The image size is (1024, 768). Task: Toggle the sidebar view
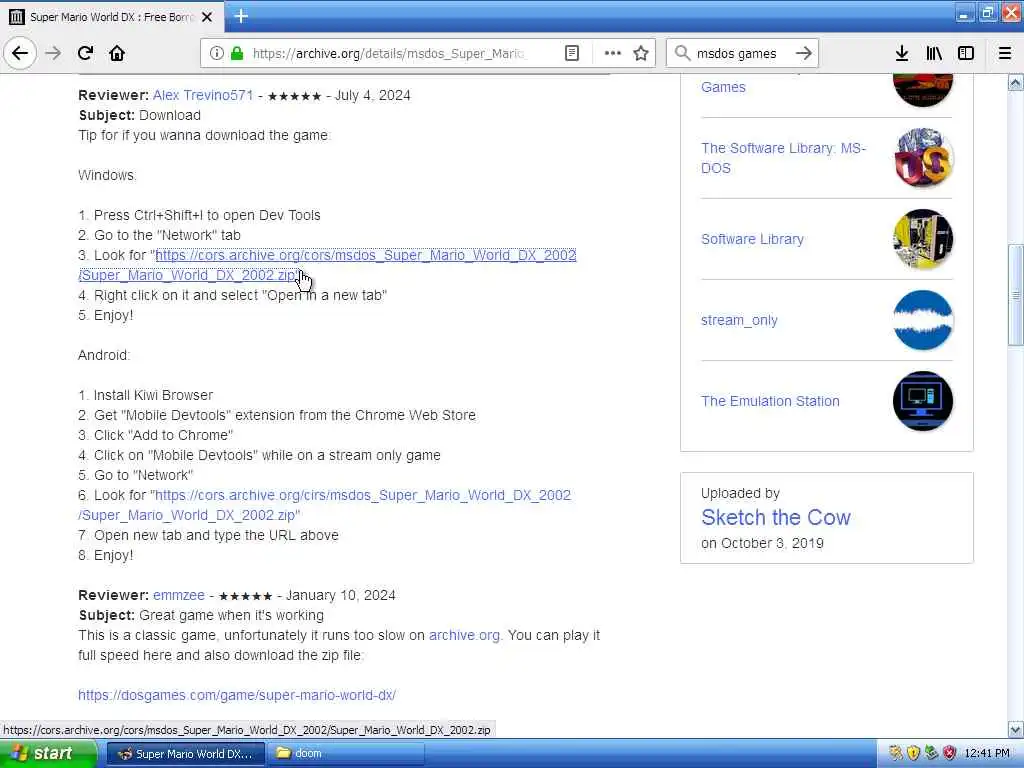point(966,53)
